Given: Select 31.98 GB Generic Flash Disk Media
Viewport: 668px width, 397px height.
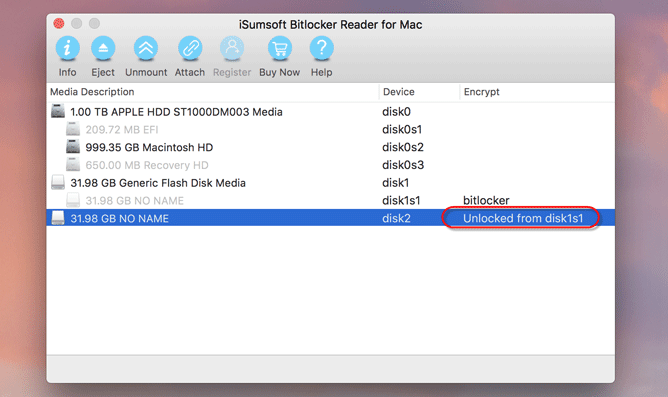Looking at the screenshot, I should click(x=331, y=183).
